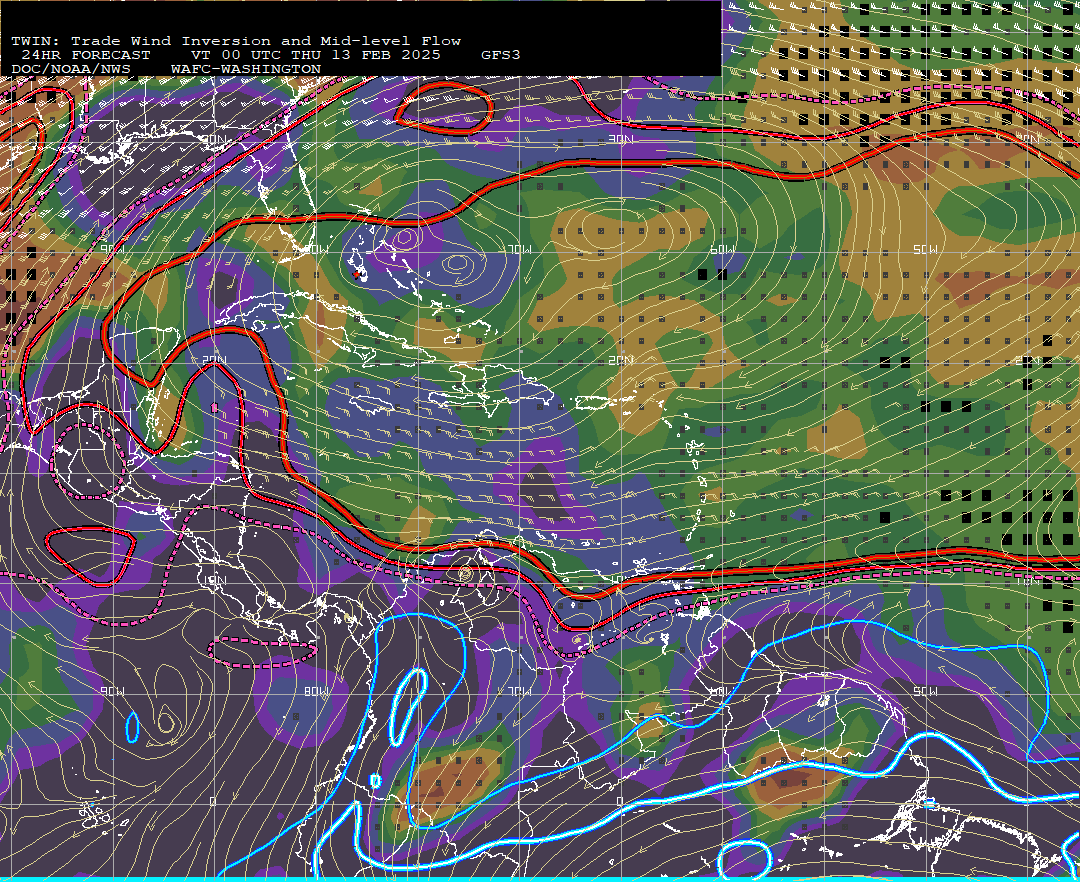Click the "WAFC-WASHINGTON" label
This screenshot has height=882, width=1080.
click(246, 70)
